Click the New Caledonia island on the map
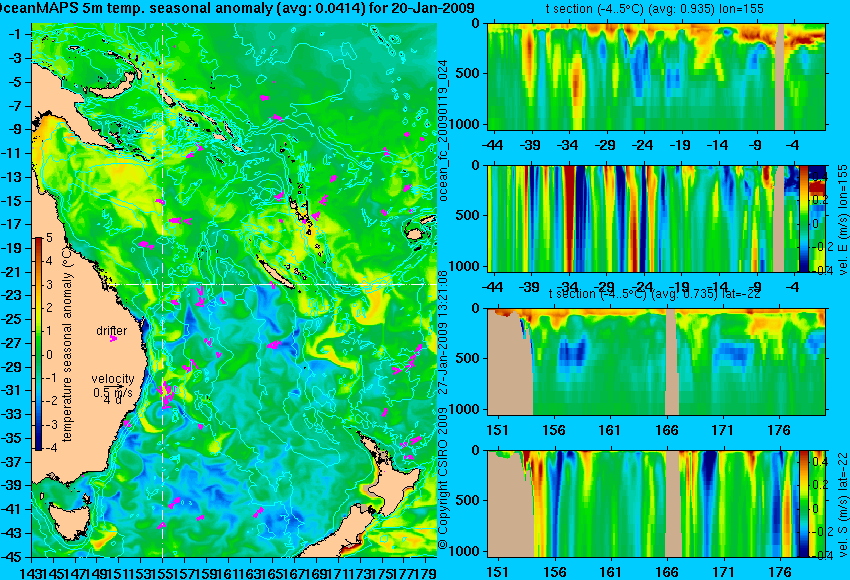 pyautogui.click(x=276, y=273)
